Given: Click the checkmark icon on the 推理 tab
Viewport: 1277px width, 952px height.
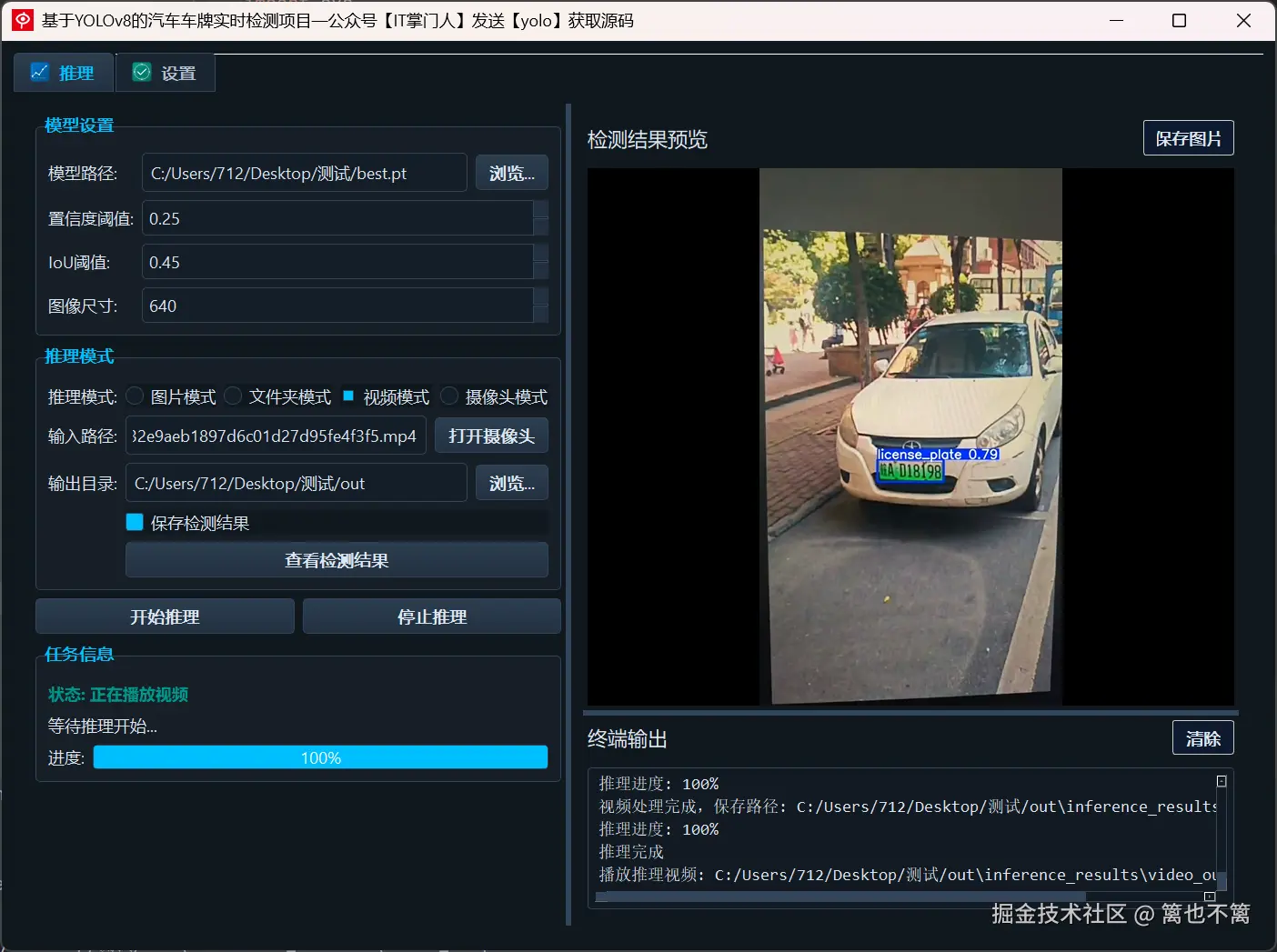Looking at the screenshot, I should (39, 71).
